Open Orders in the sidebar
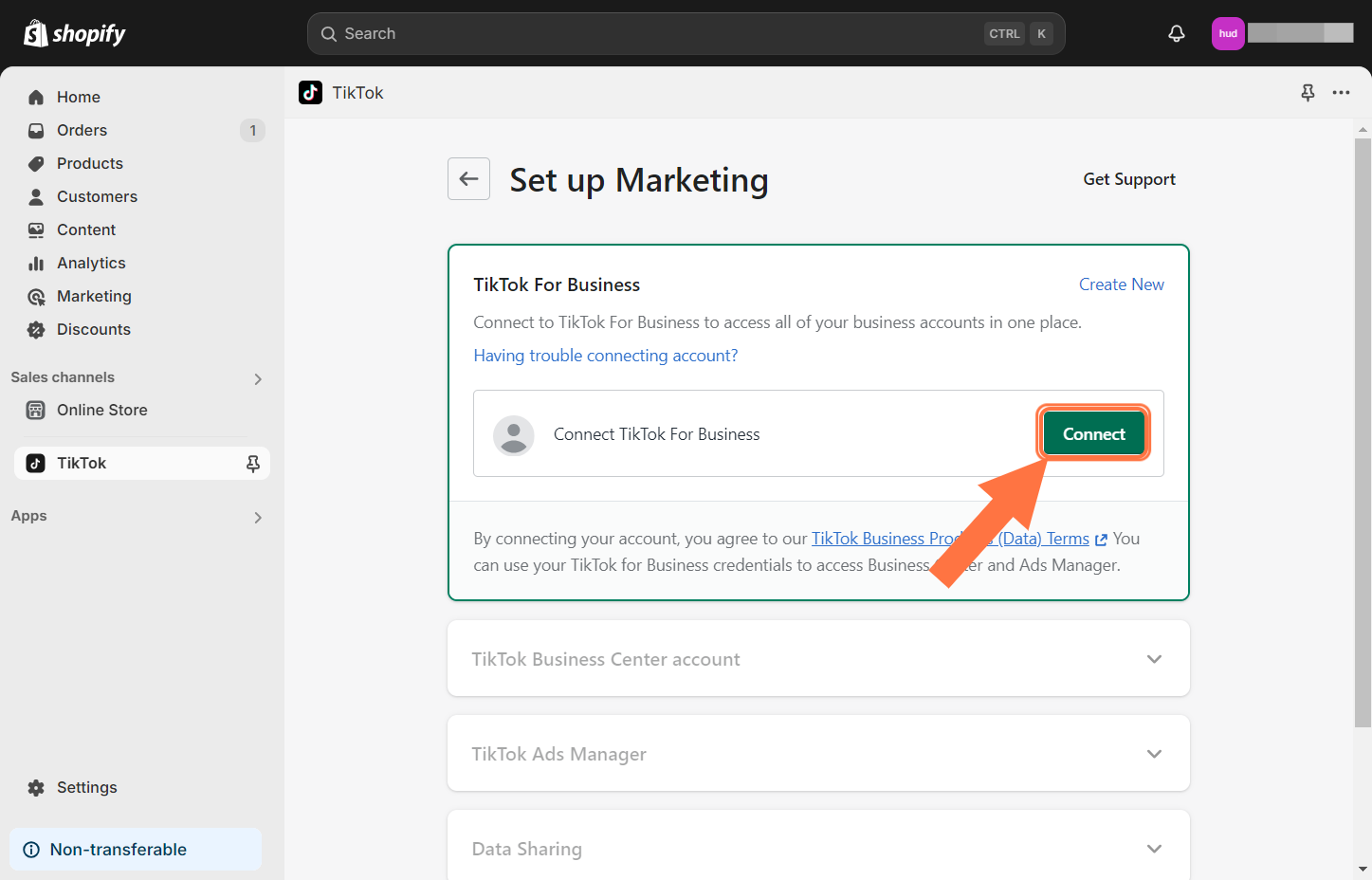1372x880 pixels. (82, 130)
